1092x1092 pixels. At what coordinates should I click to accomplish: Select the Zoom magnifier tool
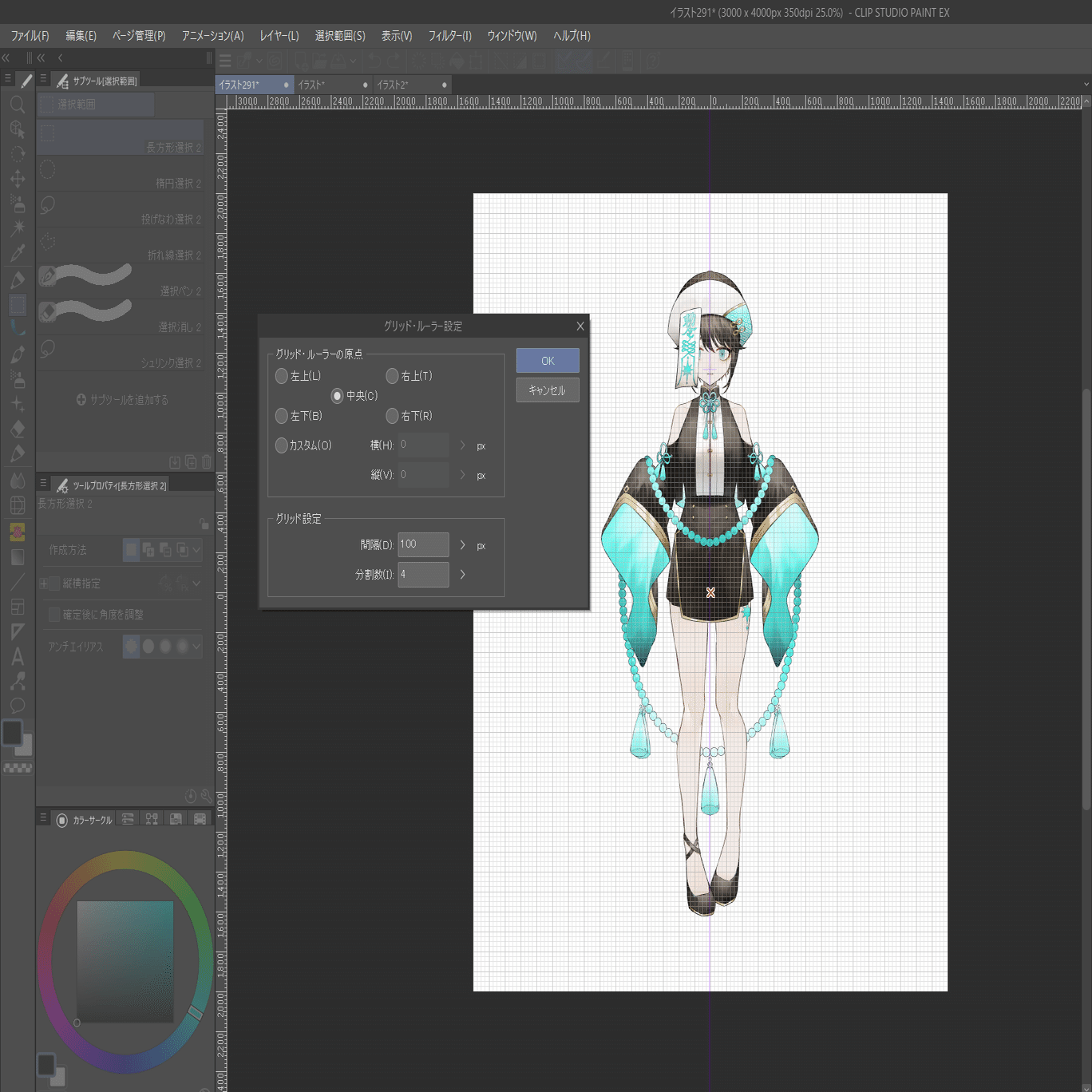[x=18, y=105]
